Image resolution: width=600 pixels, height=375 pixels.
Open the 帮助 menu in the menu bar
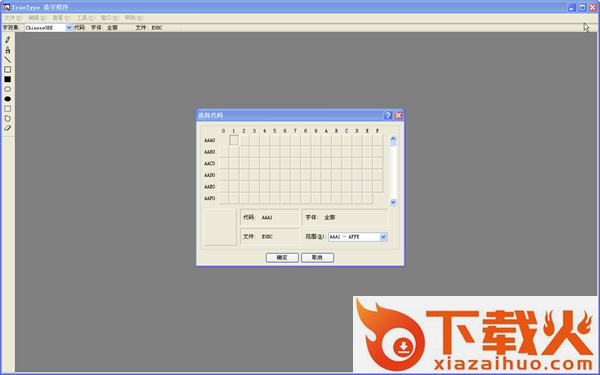point(134,18)
